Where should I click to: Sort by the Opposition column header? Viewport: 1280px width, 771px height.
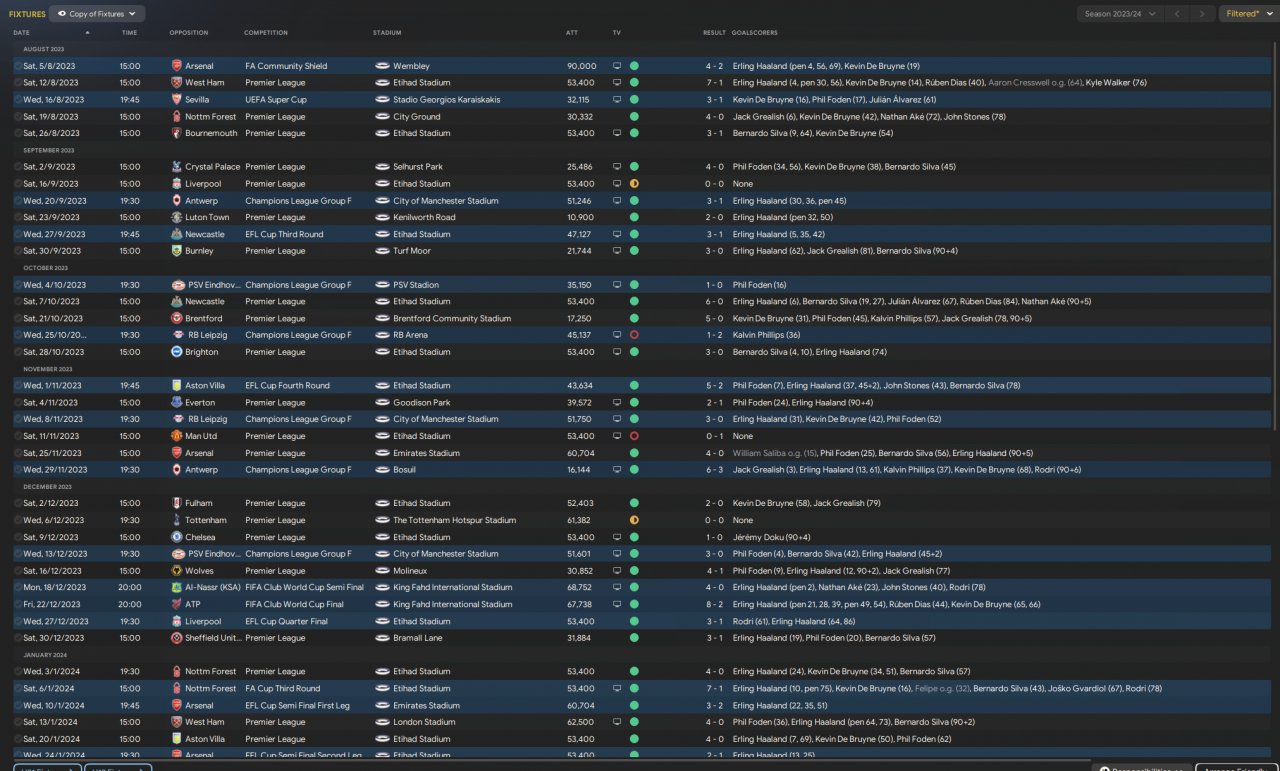click(x=189, y=33)
